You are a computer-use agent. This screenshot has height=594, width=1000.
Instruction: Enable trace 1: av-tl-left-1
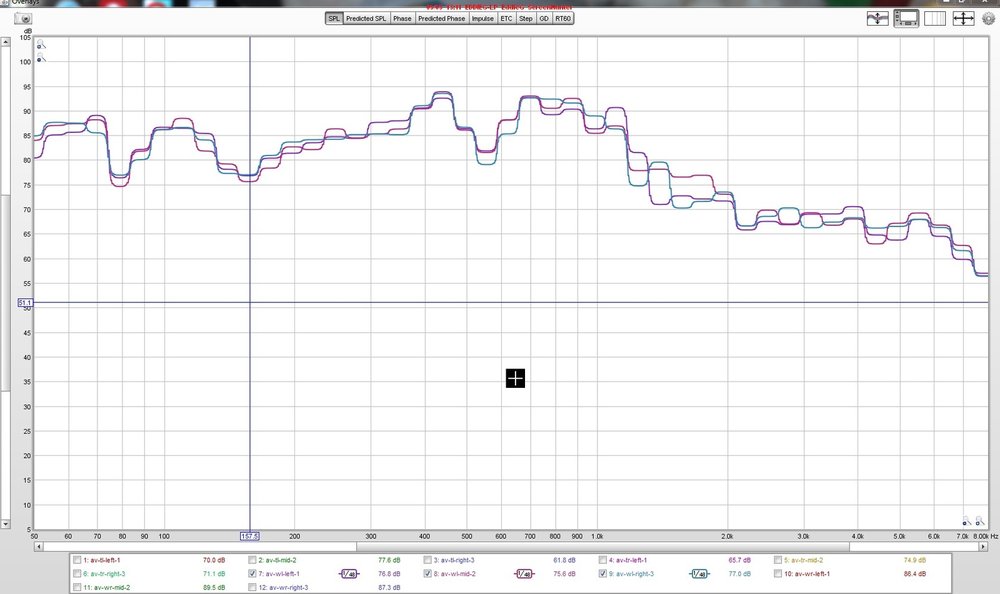pyautogui.click(x=77, y=560)
